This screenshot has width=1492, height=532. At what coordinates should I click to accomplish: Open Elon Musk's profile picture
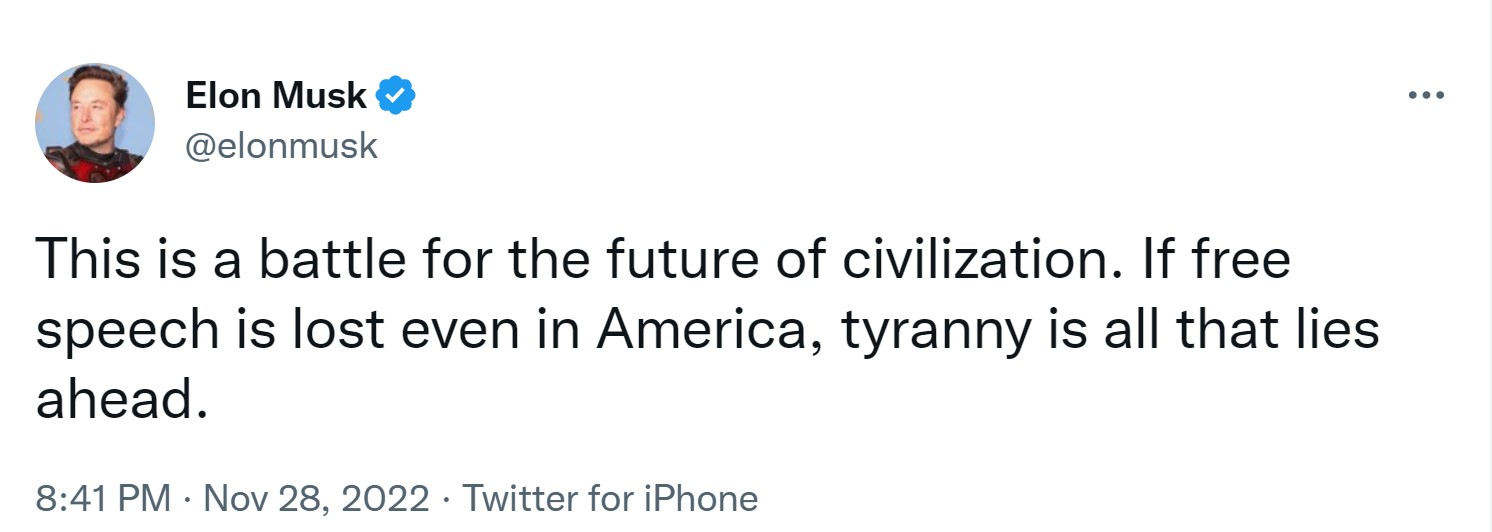pyautogui.click(x=95, y=123)
